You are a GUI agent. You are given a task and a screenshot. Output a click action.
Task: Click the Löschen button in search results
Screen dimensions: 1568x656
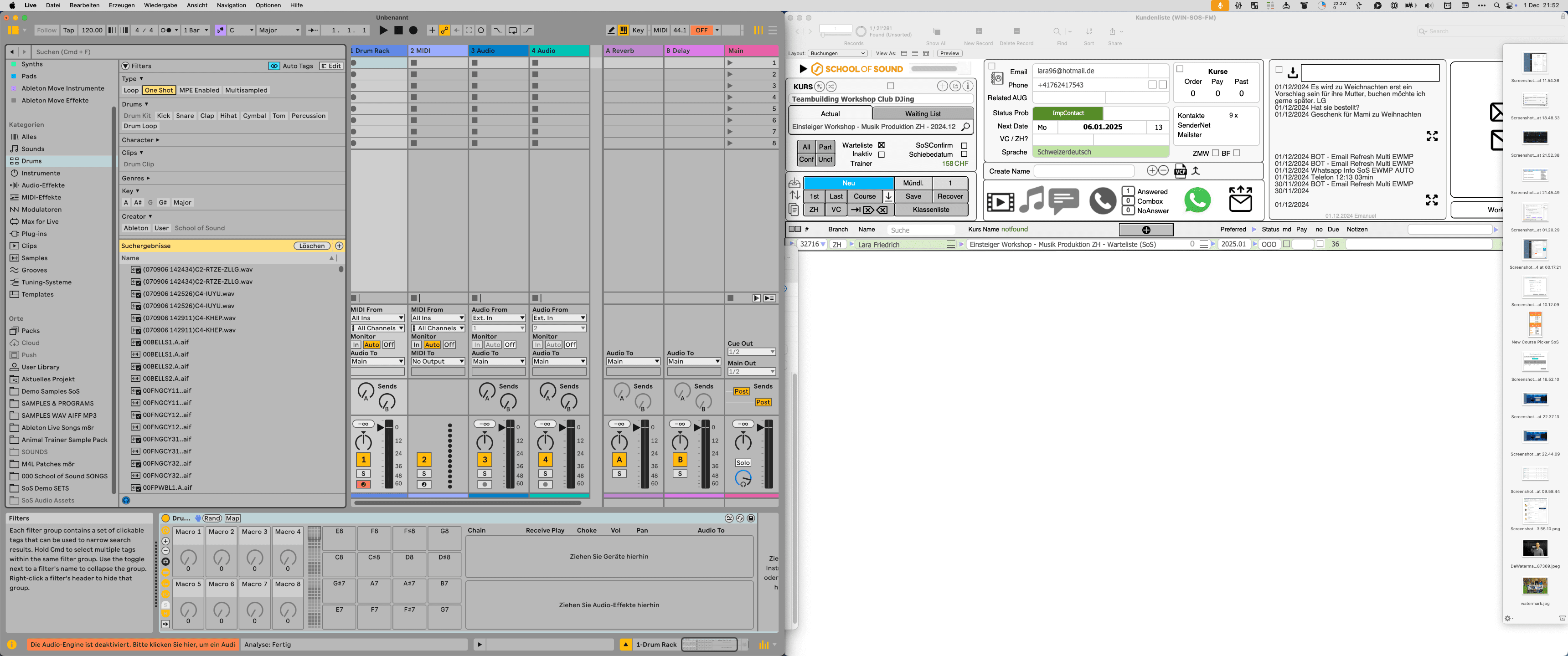(312, 246)
